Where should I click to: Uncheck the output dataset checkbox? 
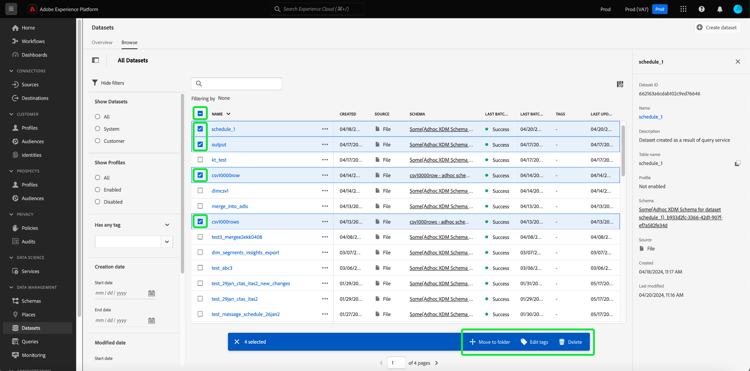click(x=200, y=144)
